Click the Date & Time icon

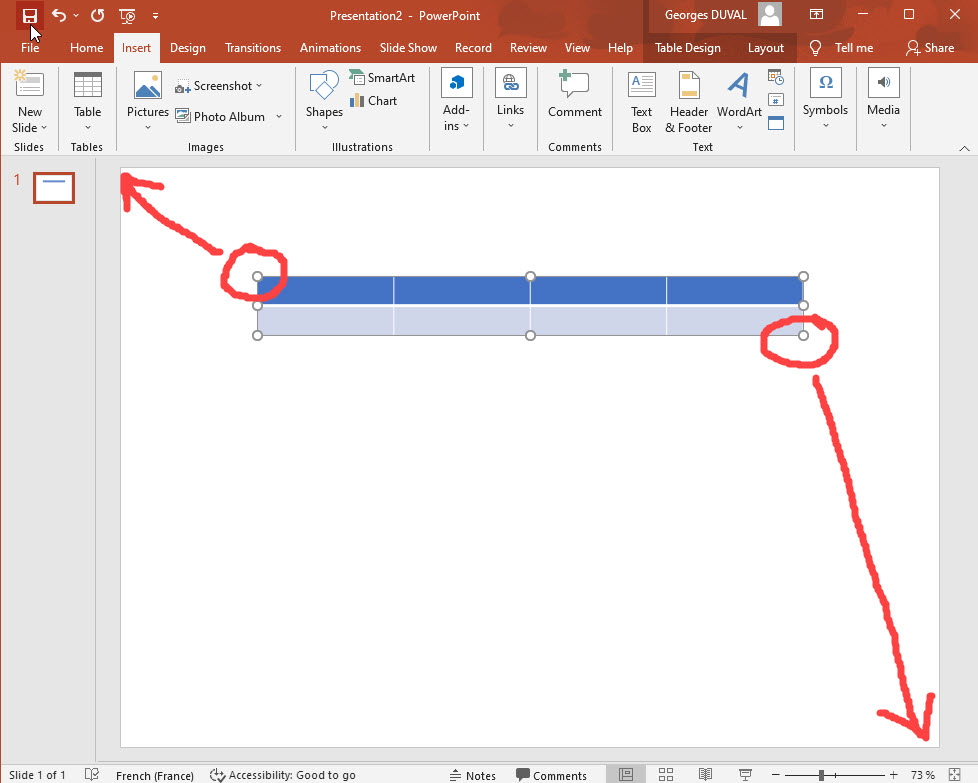(x=776, y=77)
